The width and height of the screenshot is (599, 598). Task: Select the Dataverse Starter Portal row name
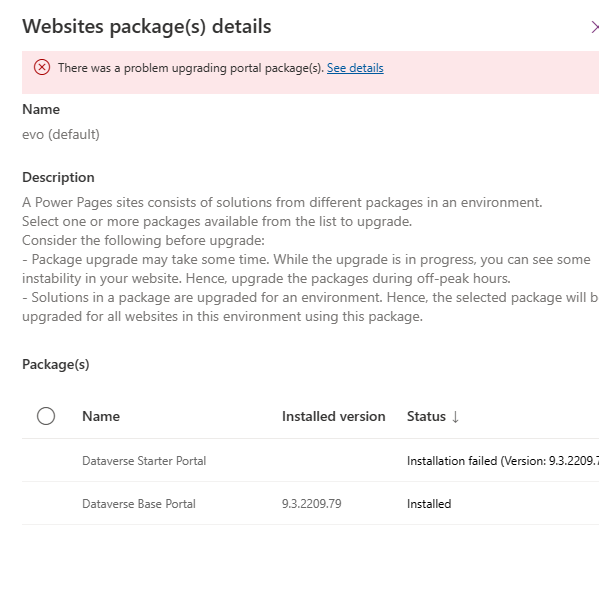point(144,461)
